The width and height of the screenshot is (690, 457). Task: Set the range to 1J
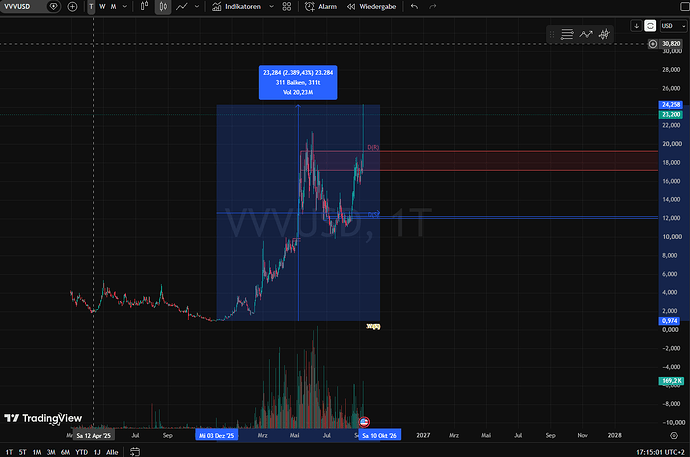click(97, 452)
